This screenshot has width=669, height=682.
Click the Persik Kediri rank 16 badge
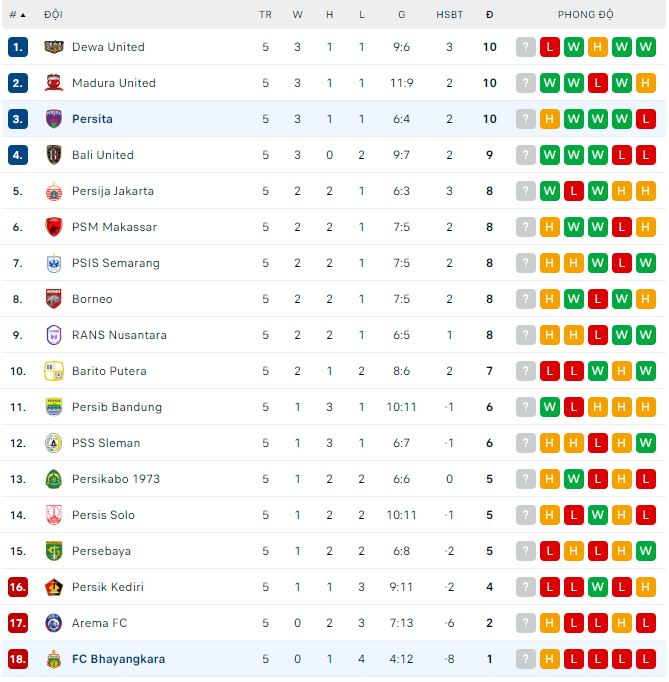(x=18, y=587)
